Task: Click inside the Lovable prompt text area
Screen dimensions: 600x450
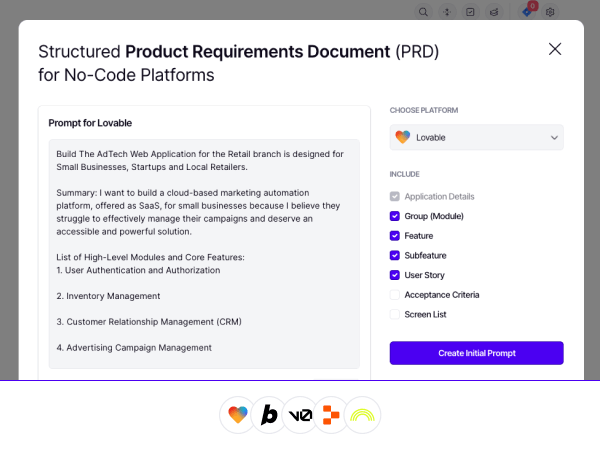Action: pos(204,254)
